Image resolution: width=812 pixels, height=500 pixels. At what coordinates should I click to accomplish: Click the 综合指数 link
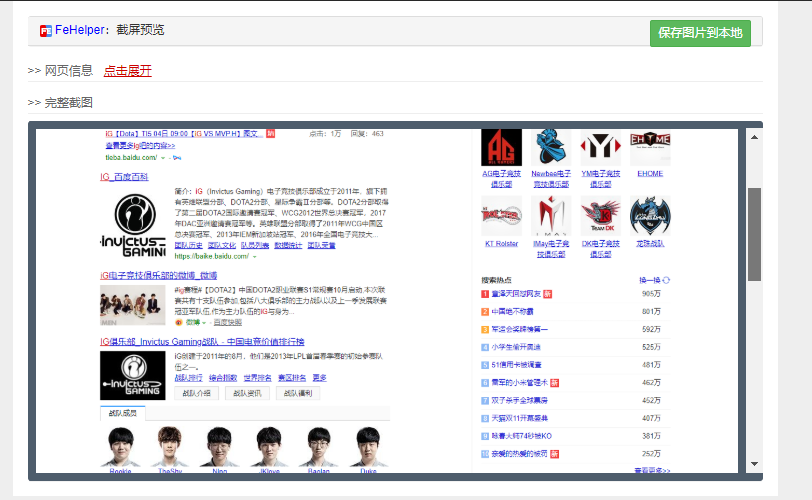tap(223, 378)
